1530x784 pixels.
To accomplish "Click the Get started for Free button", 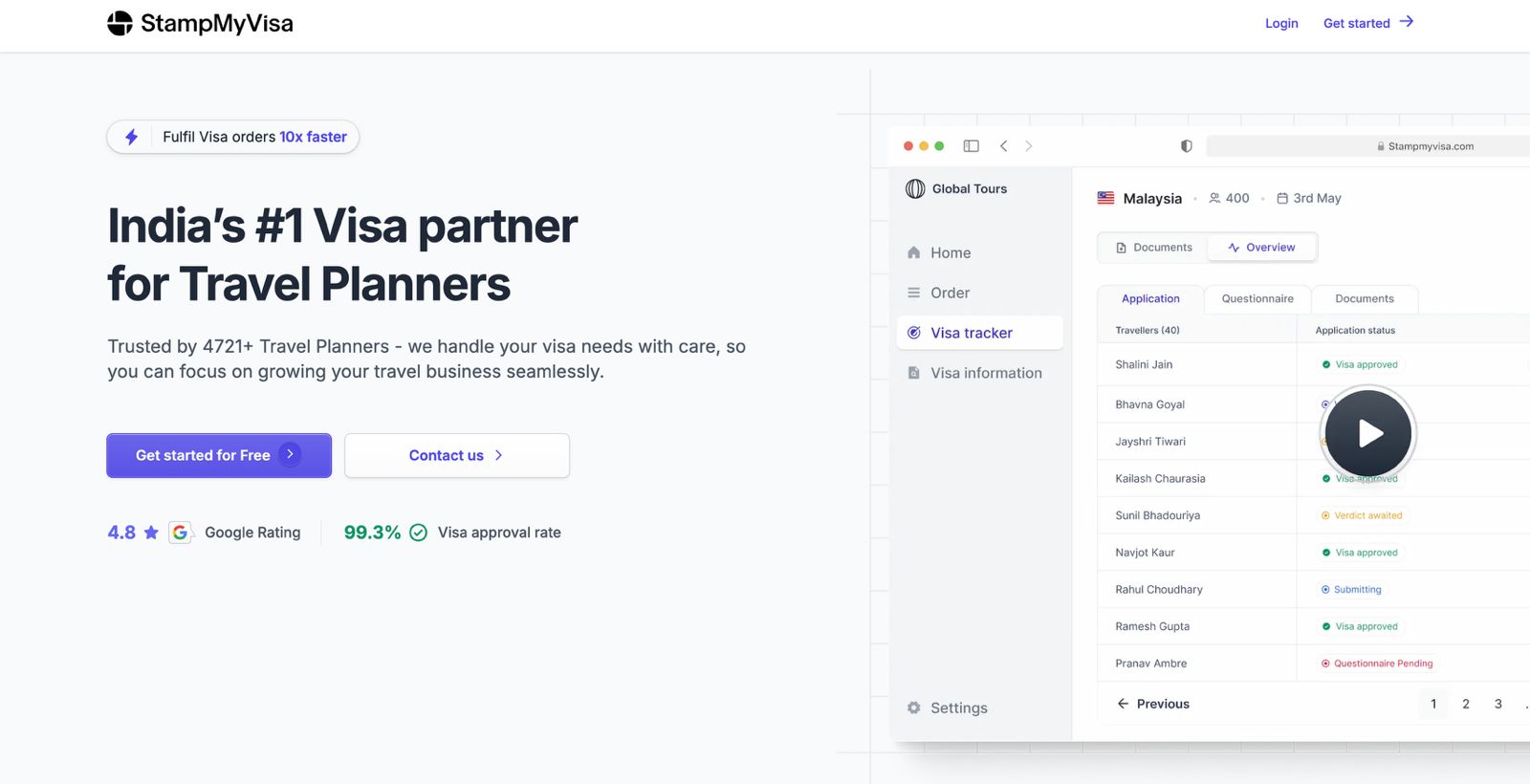I will pyautogui.click(x=219, y=455).
